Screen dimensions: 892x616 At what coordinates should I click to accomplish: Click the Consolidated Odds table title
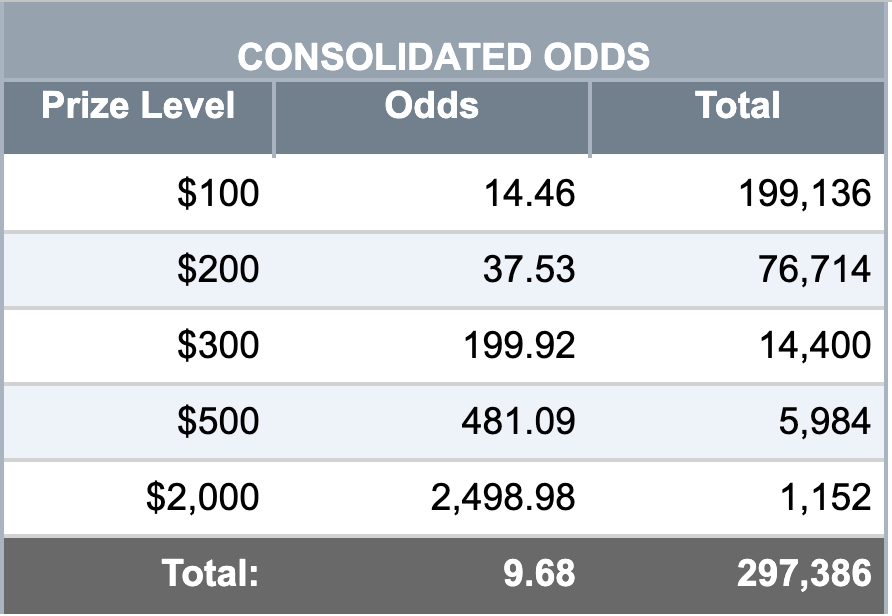[x=444, y=57]
